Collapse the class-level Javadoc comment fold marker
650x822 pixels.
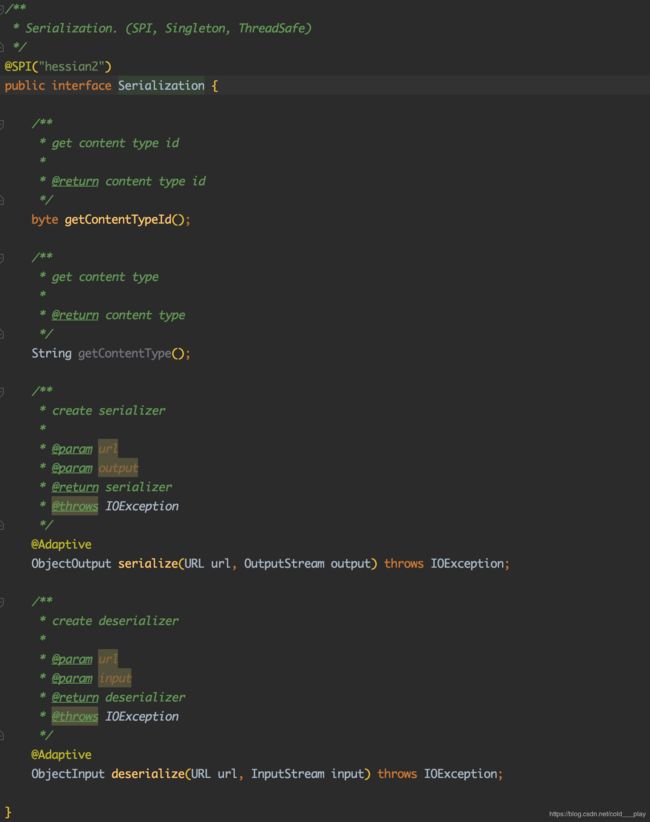(x=3, y=9)
